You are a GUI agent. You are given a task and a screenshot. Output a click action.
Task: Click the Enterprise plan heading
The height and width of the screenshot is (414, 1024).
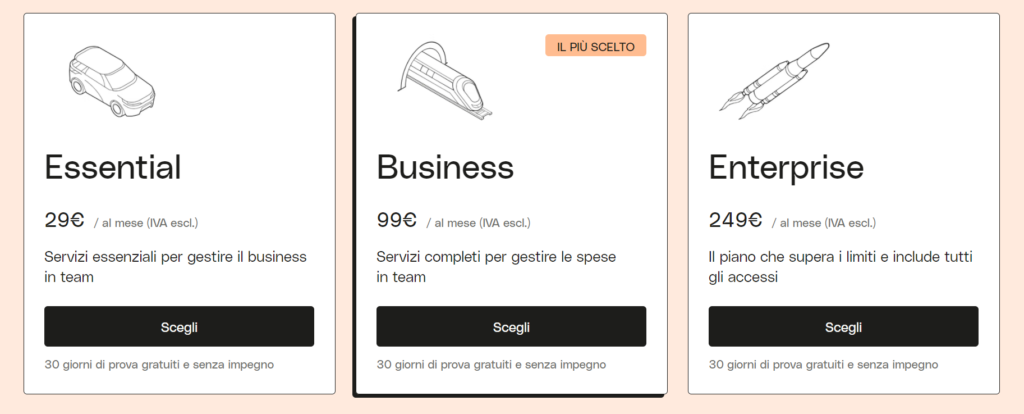pos(786,167)
